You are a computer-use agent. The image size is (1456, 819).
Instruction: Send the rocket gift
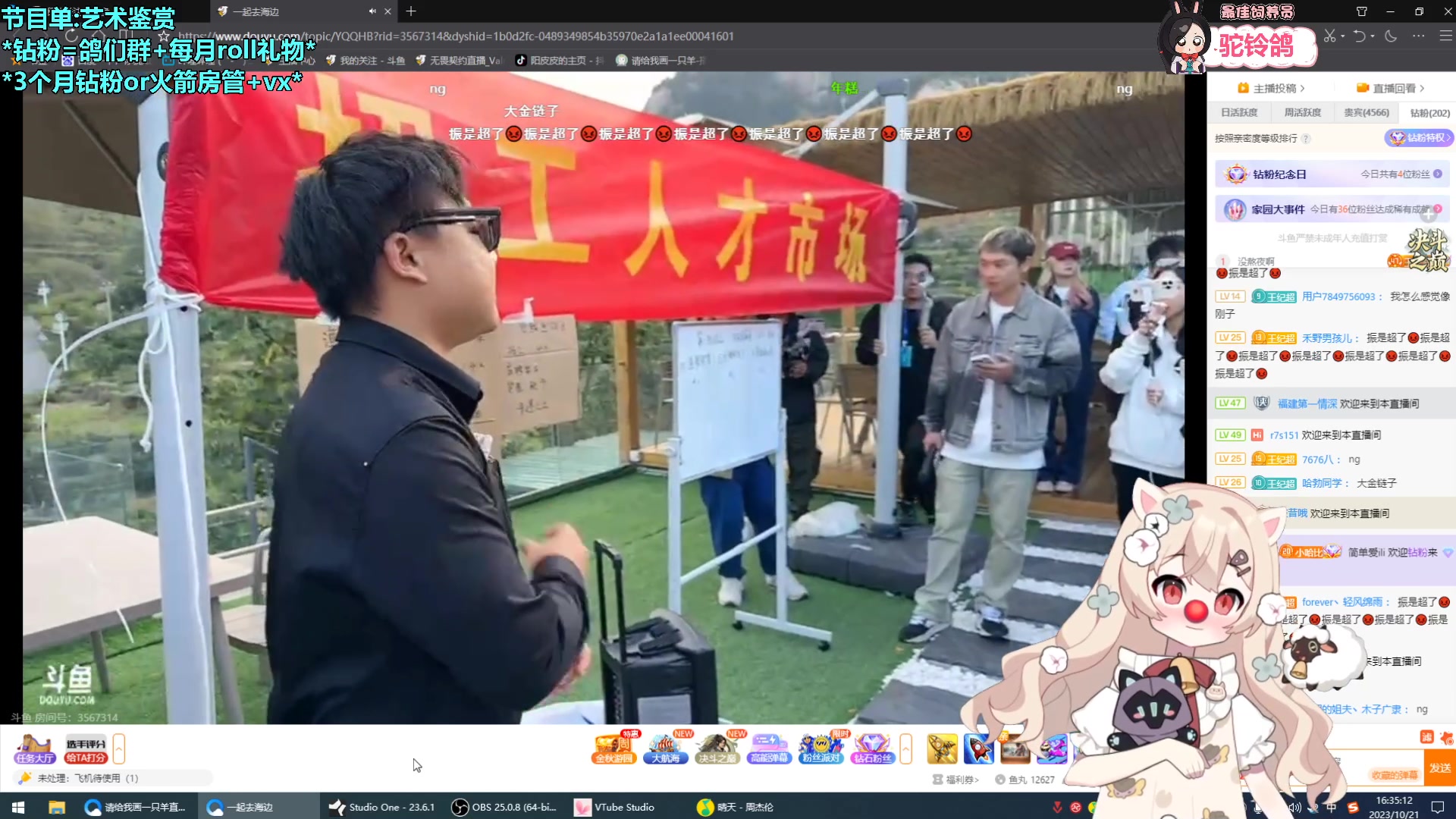point(978,749)
